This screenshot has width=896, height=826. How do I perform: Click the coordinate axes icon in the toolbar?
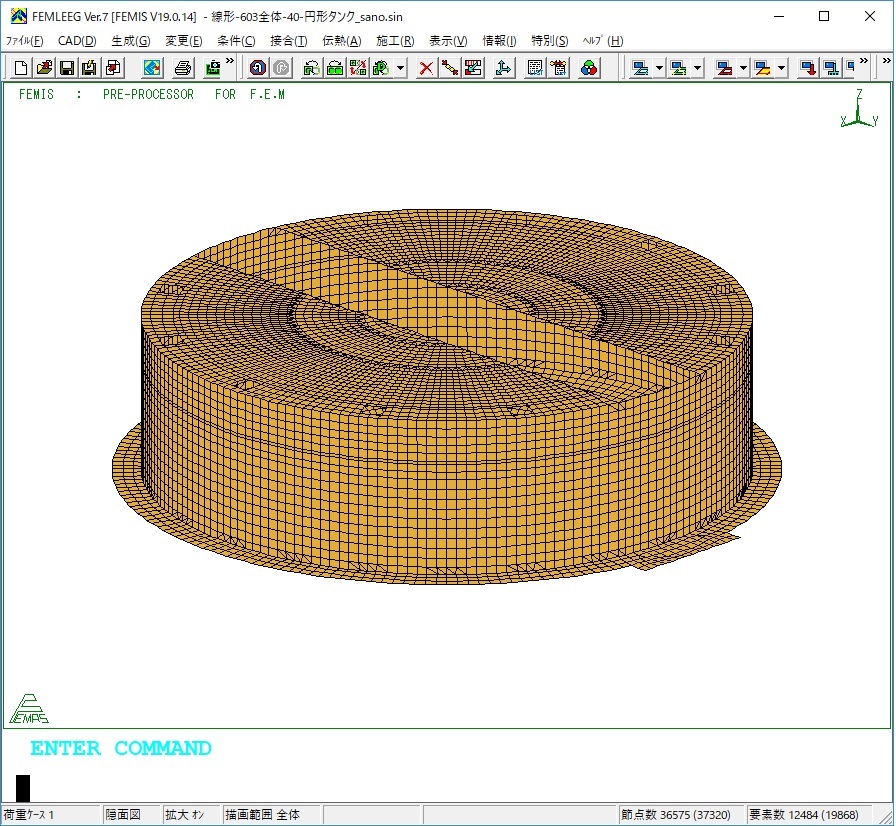[x=503, y=68]
